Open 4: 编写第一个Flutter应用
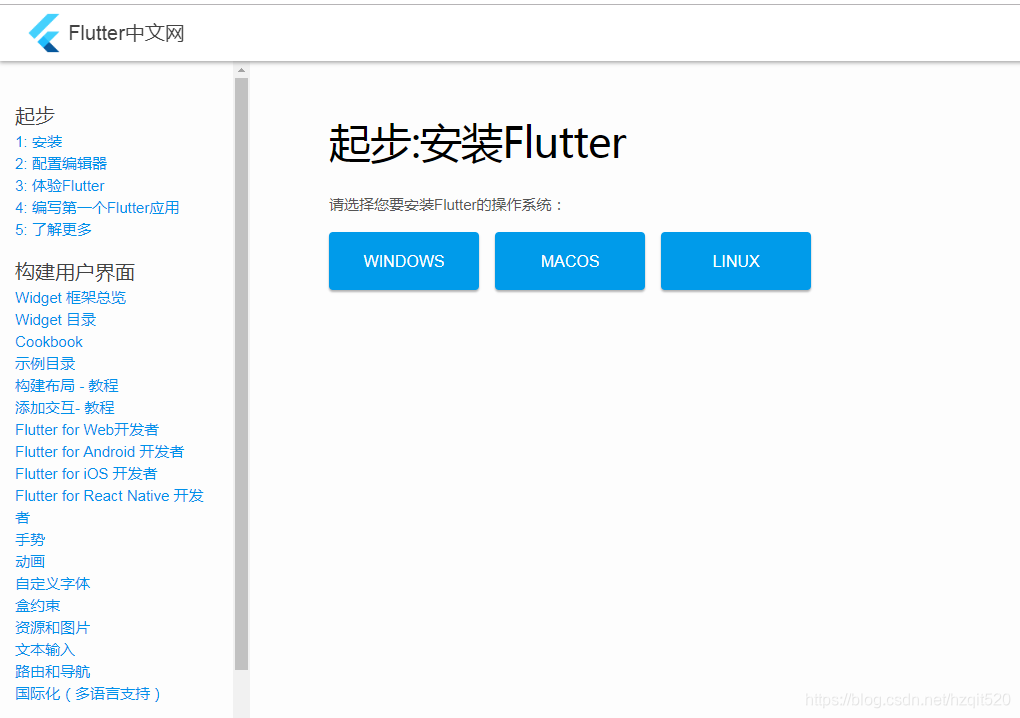The width and height of the screenshot is (1020, 718). point(97,207)
